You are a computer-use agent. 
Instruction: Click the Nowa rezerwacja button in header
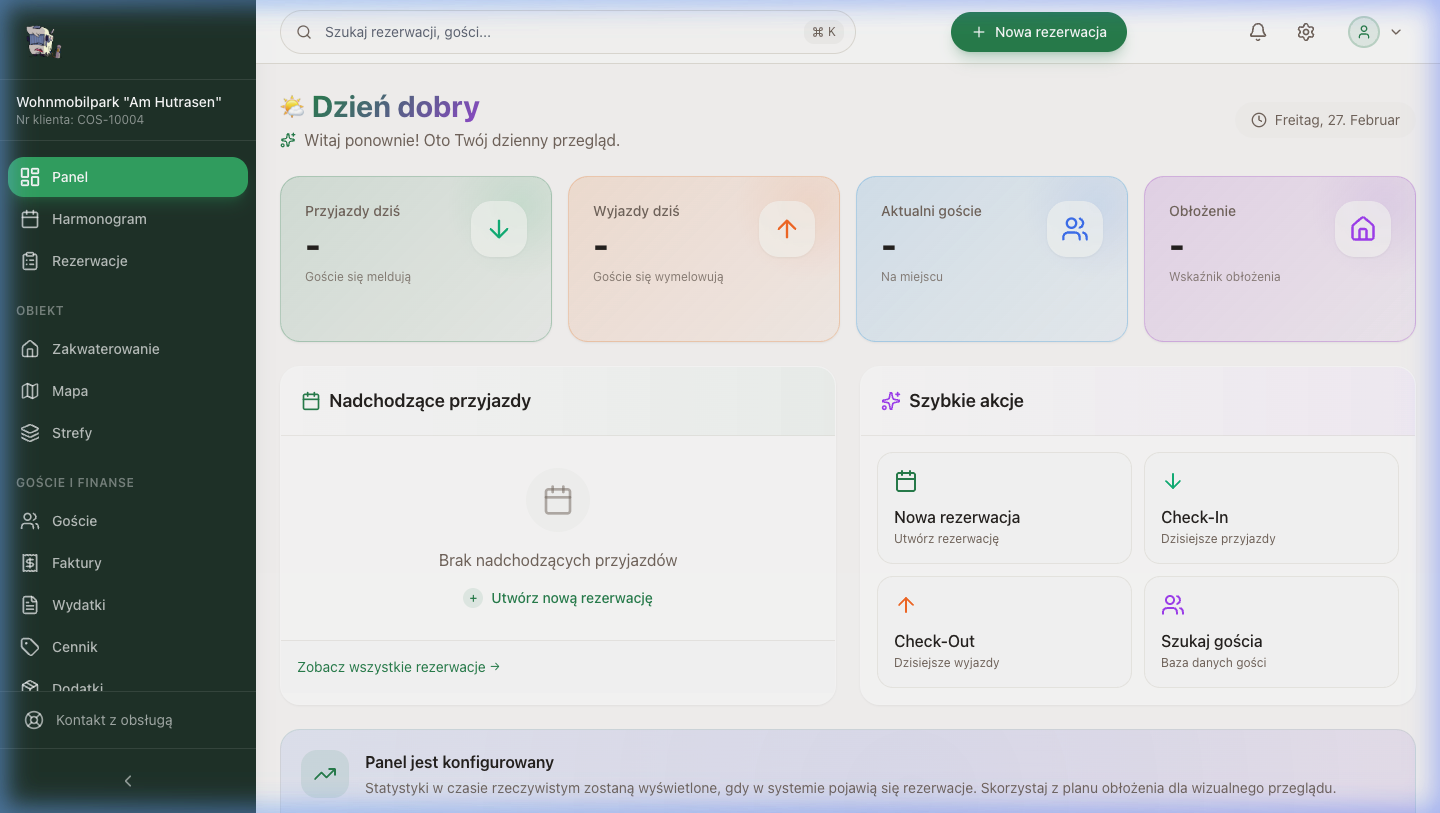(1038, 32)
